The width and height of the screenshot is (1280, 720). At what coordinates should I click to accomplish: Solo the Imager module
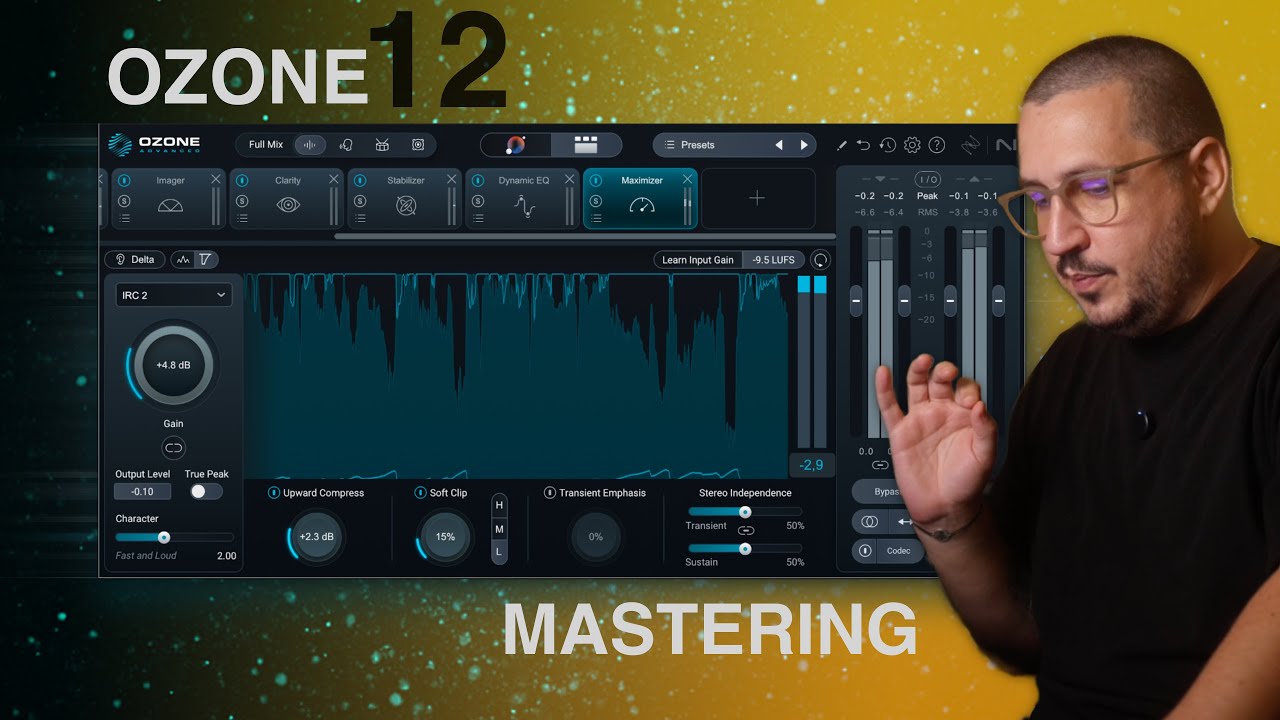(x=124, y=201)
